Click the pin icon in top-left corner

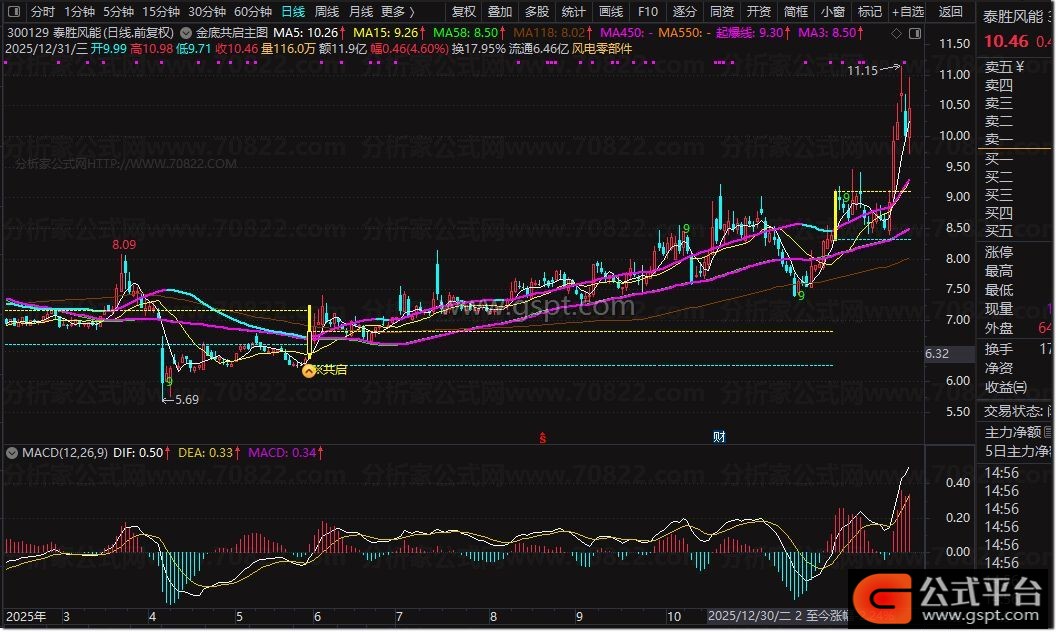click(14, 12)
